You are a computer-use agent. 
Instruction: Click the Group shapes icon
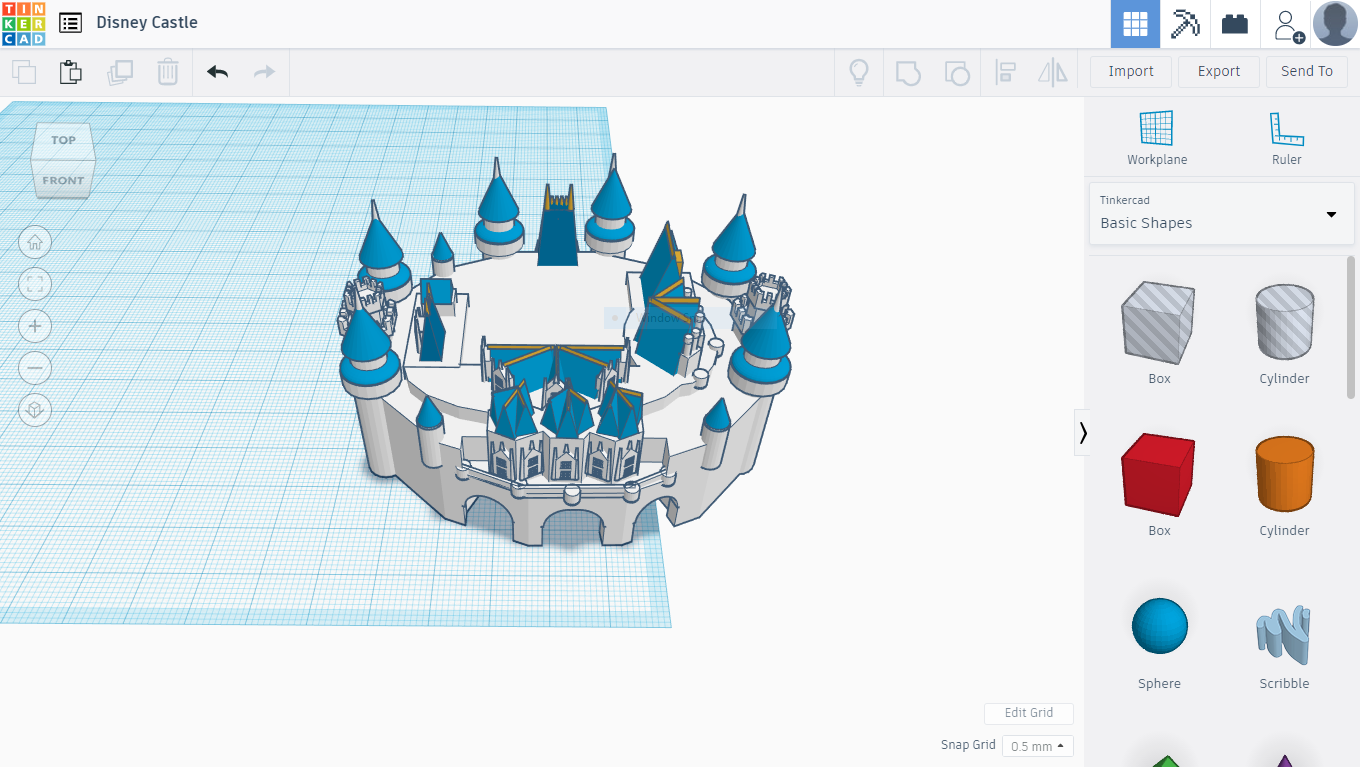908,72
